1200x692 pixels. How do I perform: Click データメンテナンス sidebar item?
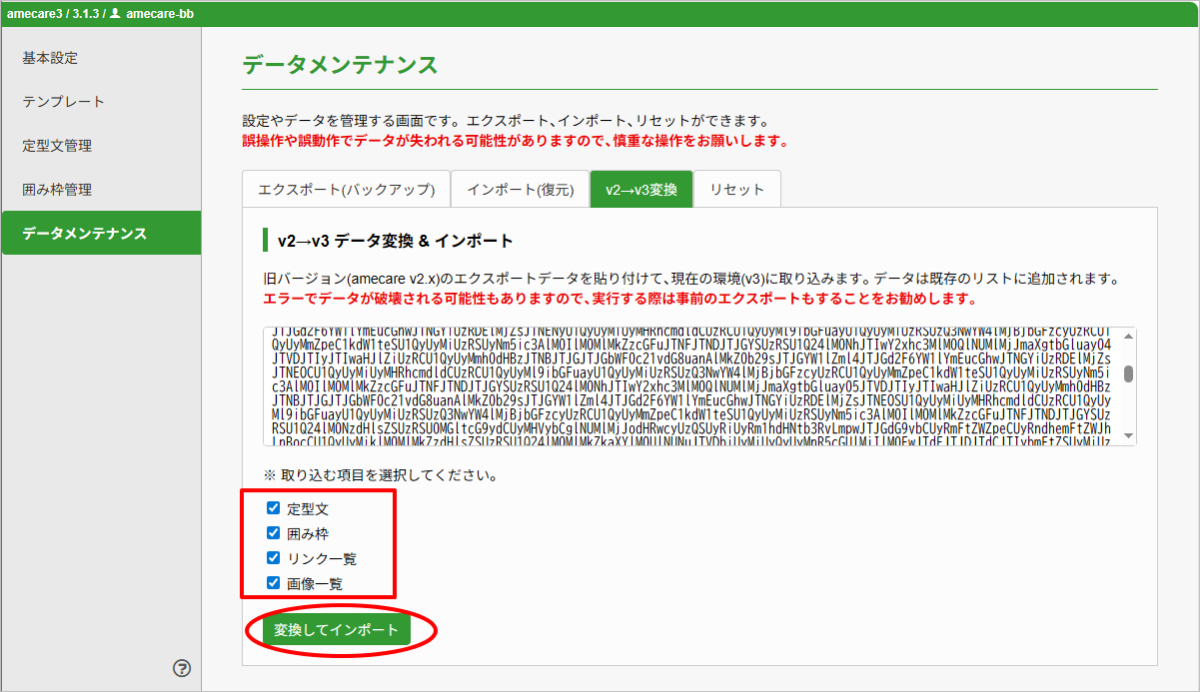tap(85, 234)
